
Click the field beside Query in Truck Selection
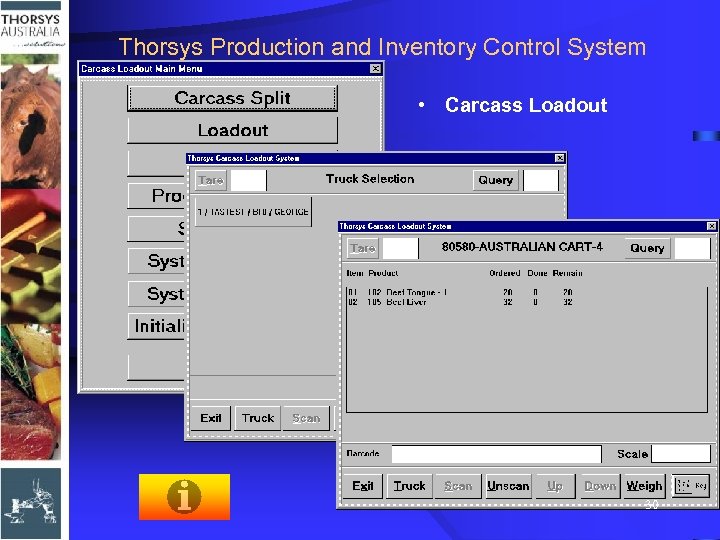pyautogui.click(x=541, y=180)
